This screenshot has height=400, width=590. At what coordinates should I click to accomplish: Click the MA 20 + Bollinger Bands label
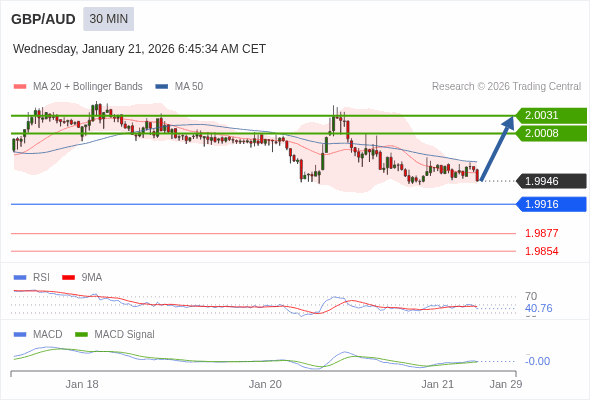pyautogui.click(x=88, y=87)
